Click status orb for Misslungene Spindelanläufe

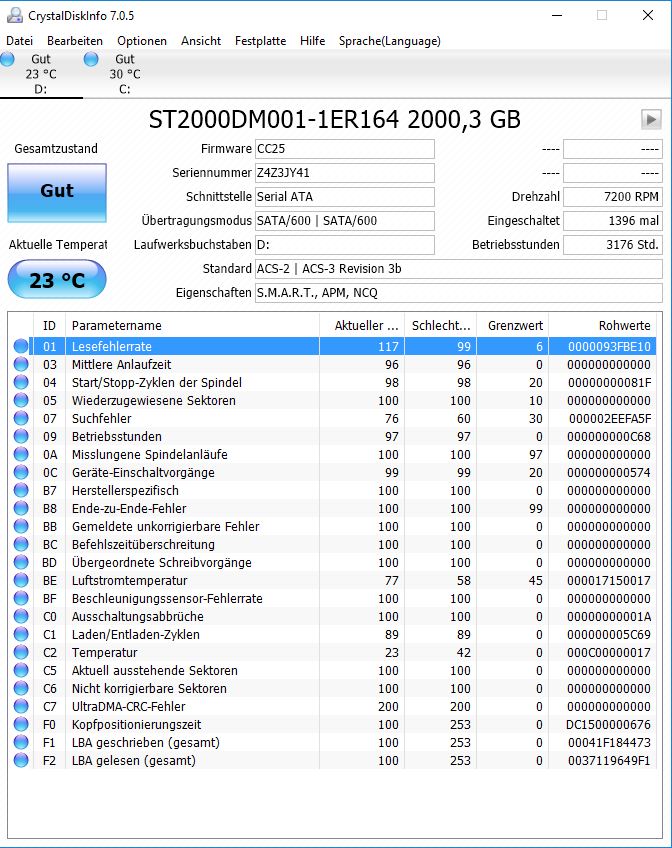click(x=21, y=454)
